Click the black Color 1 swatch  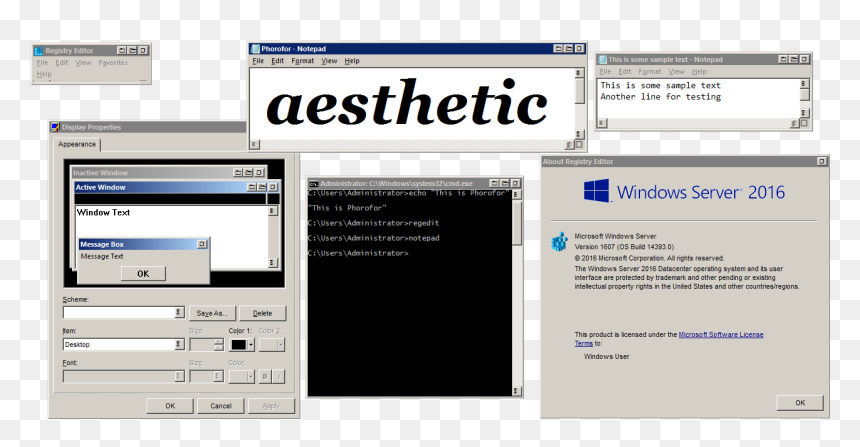tap(239, 345)
